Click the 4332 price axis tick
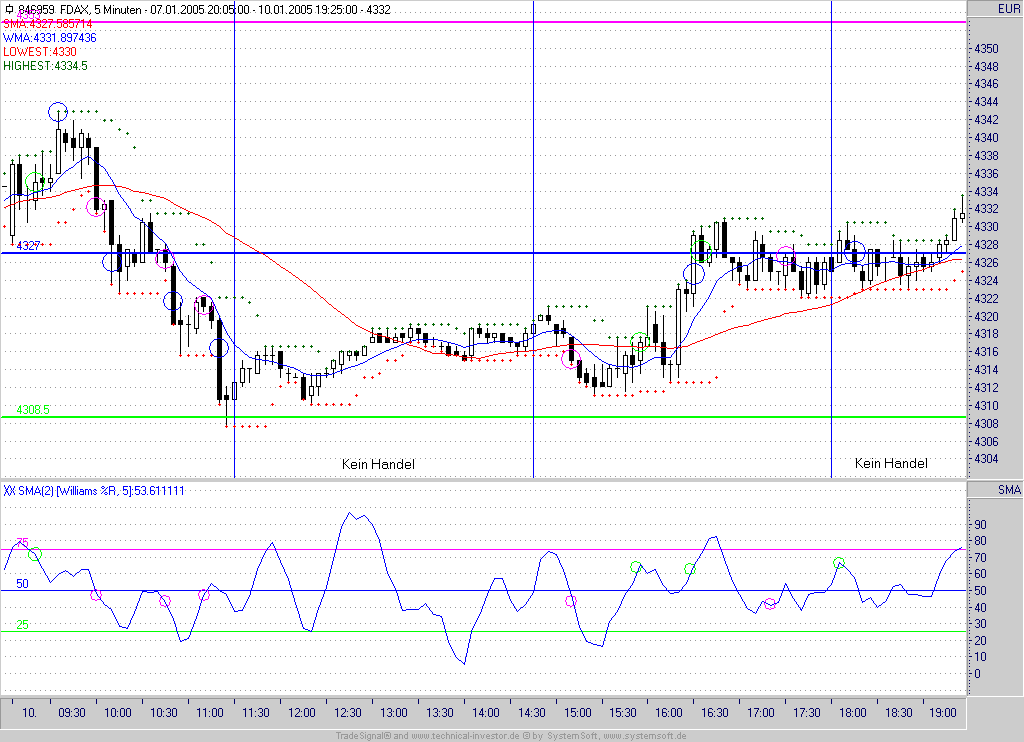Viewport: 1024px width, 742px height. (x=986, y=209)
